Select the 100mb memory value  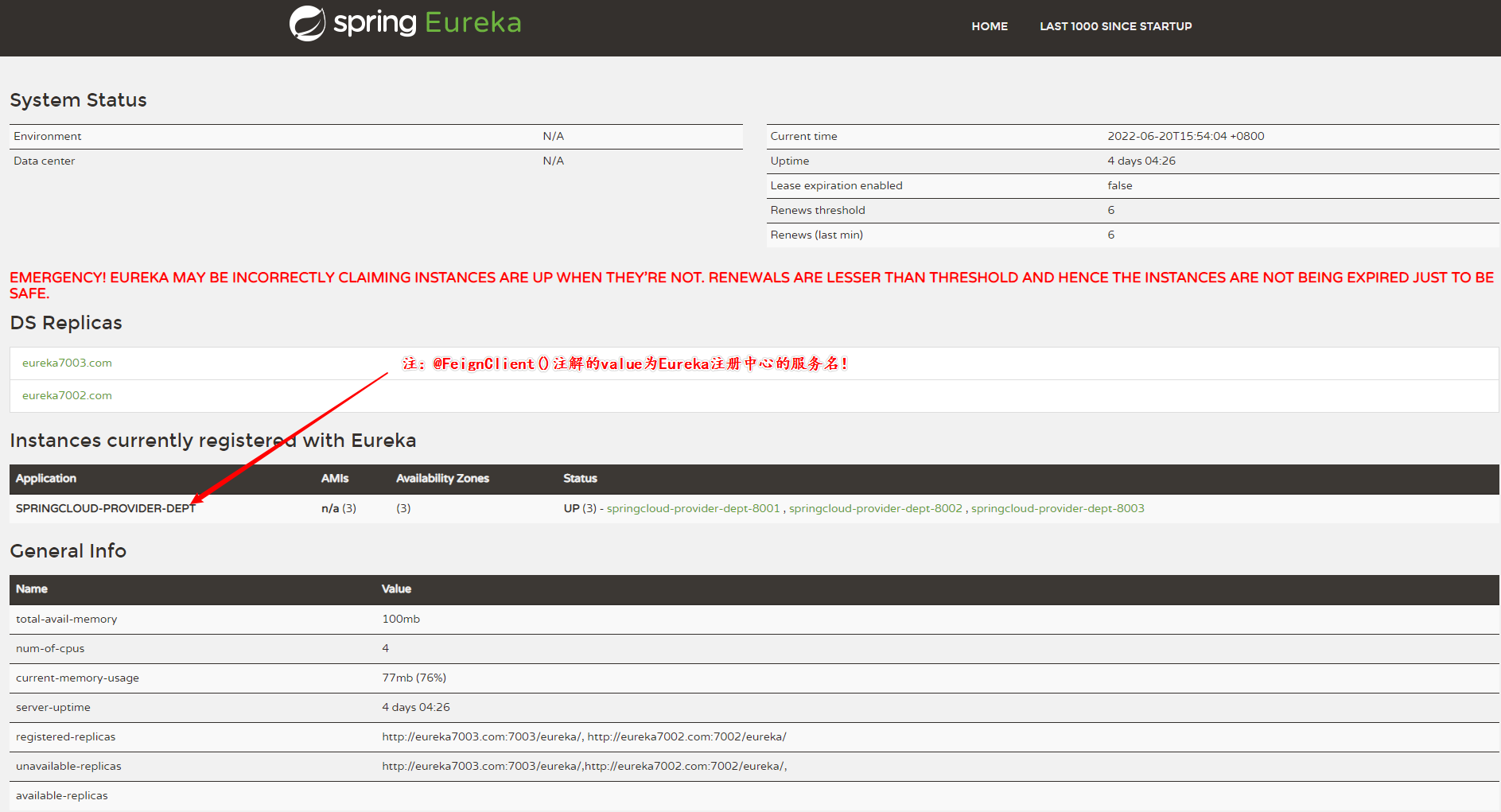point(401,619)
